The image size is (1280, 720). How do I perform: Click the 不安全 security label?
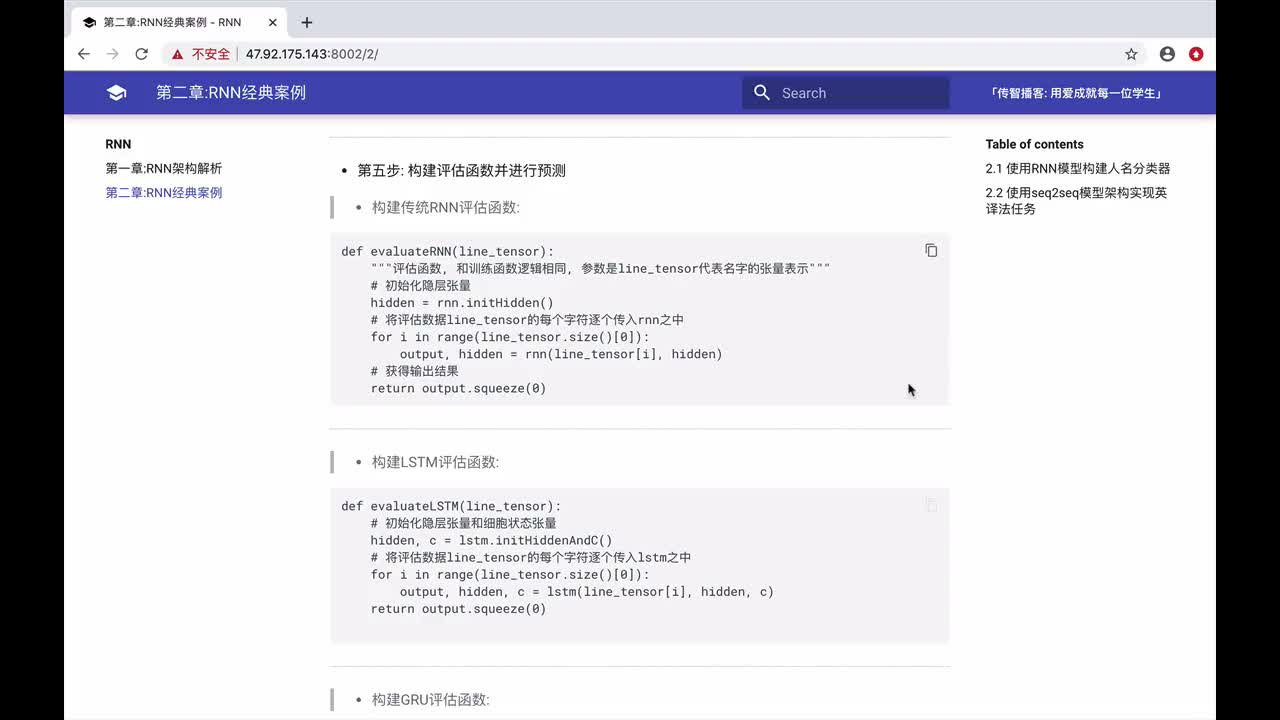pyautogui.click(x=211, y=54)
